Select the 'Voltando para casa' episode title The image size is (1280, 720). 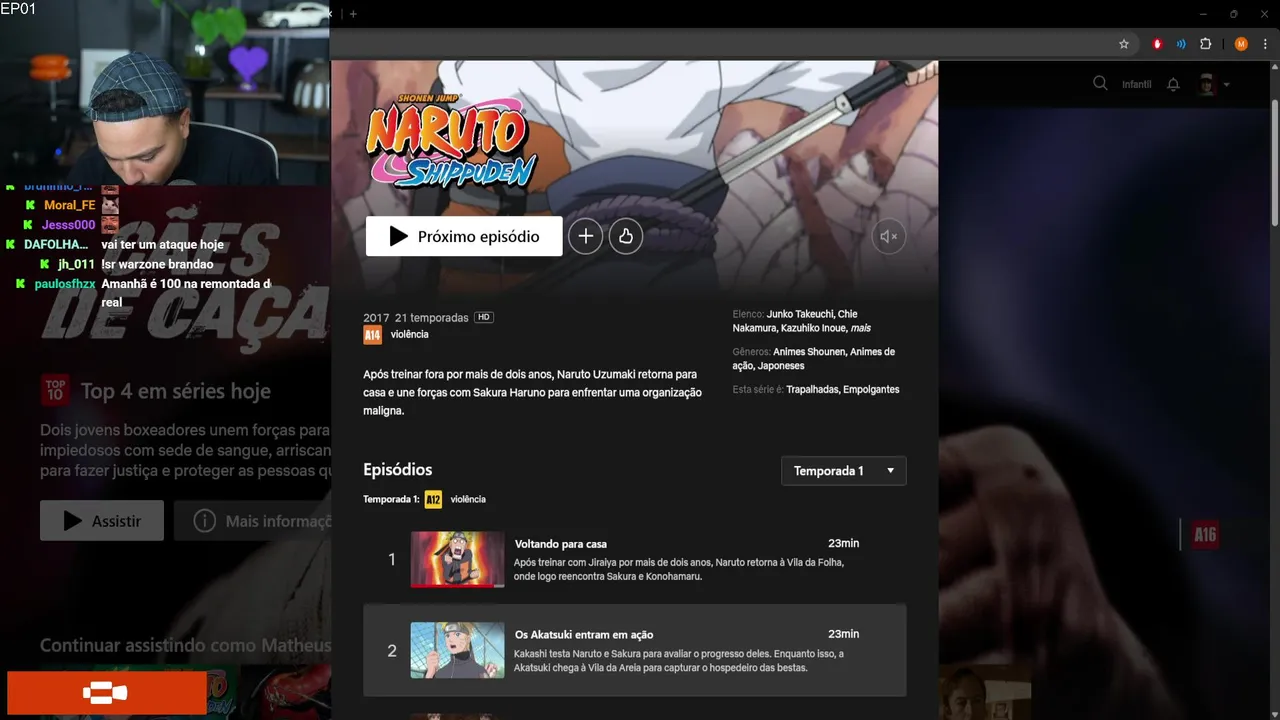tap(561, 544)
